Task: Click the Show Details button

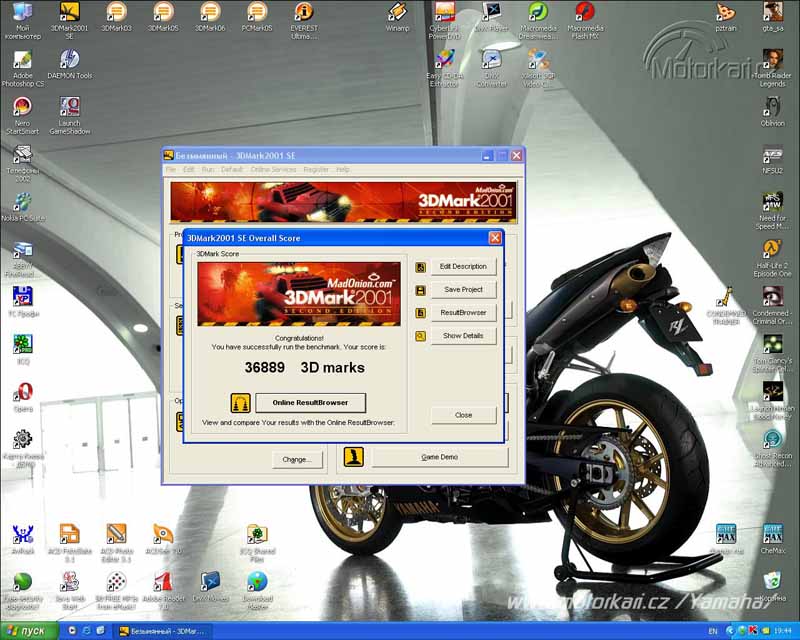Action: (463, 335)
